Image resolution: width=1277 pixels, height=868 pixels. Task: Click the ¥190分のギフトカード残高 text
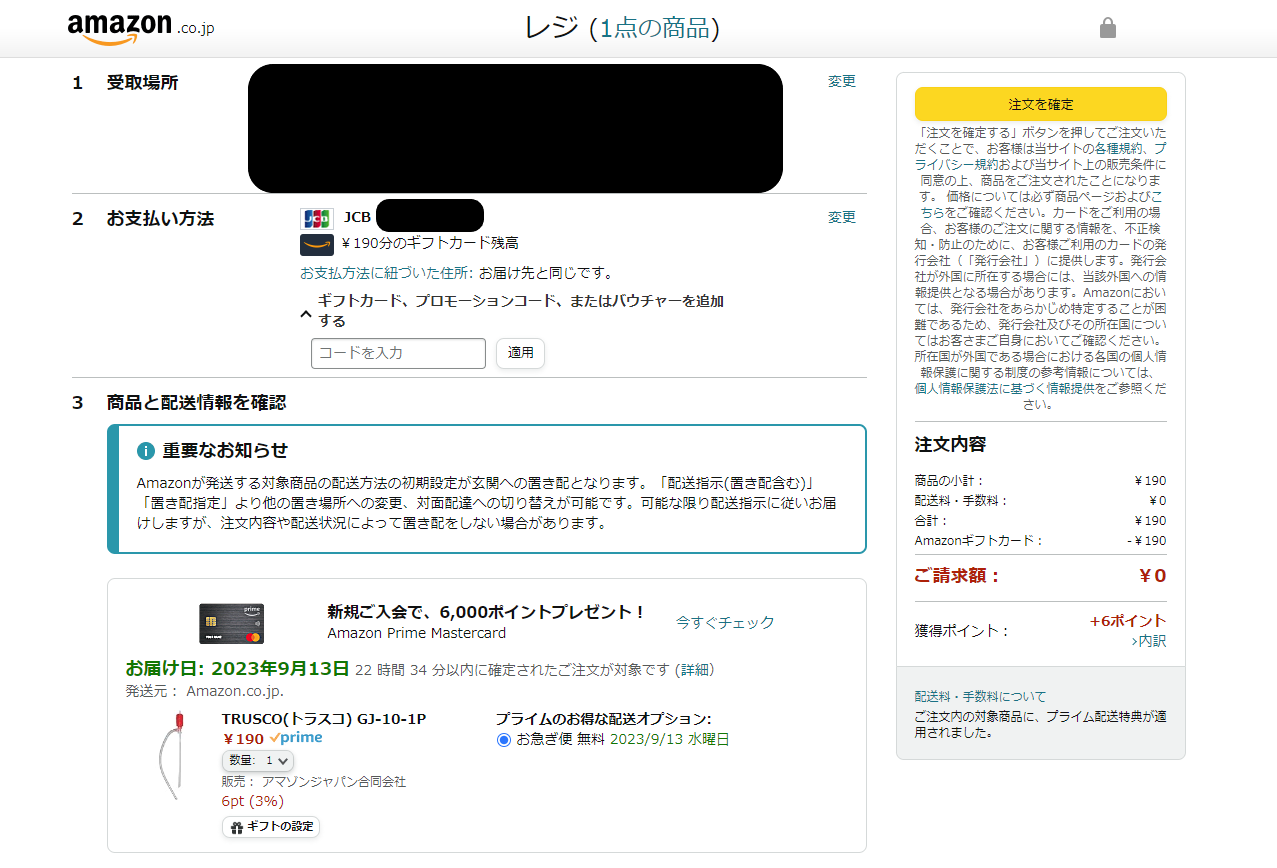tap(430, 243)
